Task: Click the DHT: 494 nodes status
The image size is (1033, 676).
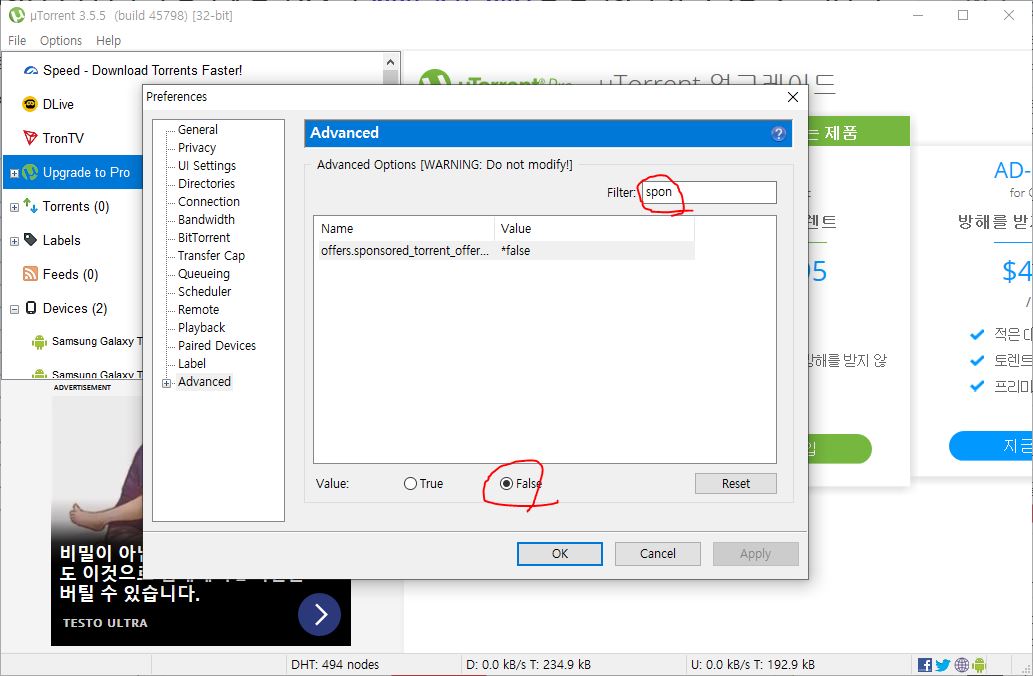Action: [335, 665]
